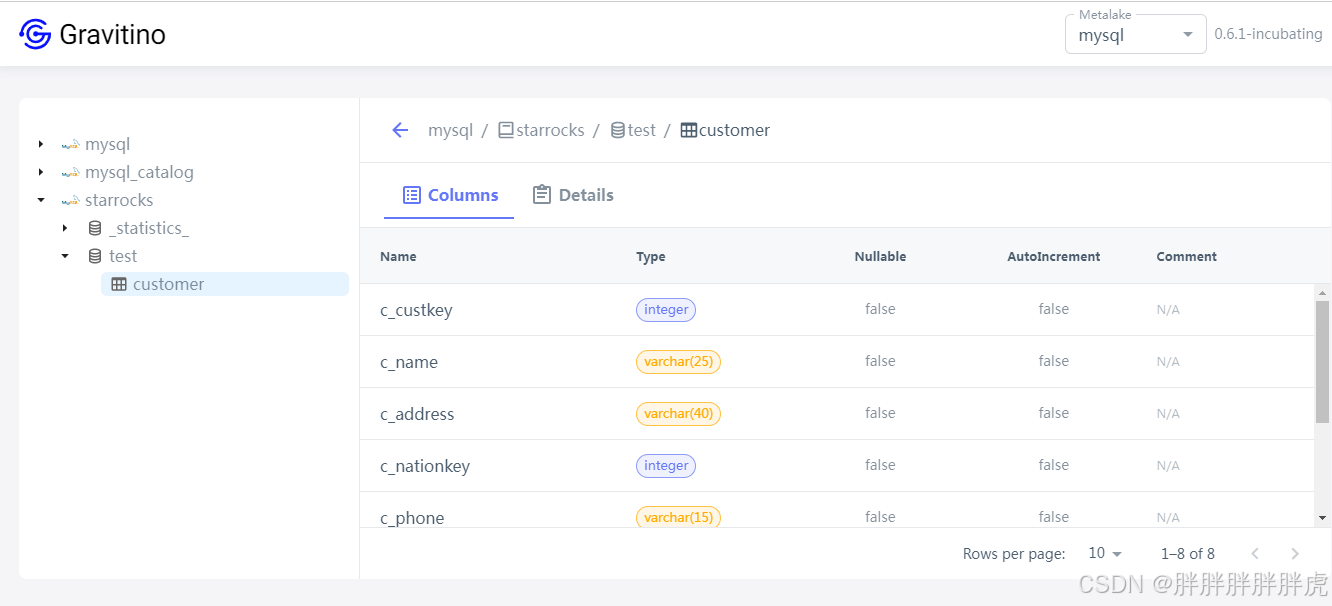Click the c_address column name
The image size is (1332, 606).
point(417,414)
